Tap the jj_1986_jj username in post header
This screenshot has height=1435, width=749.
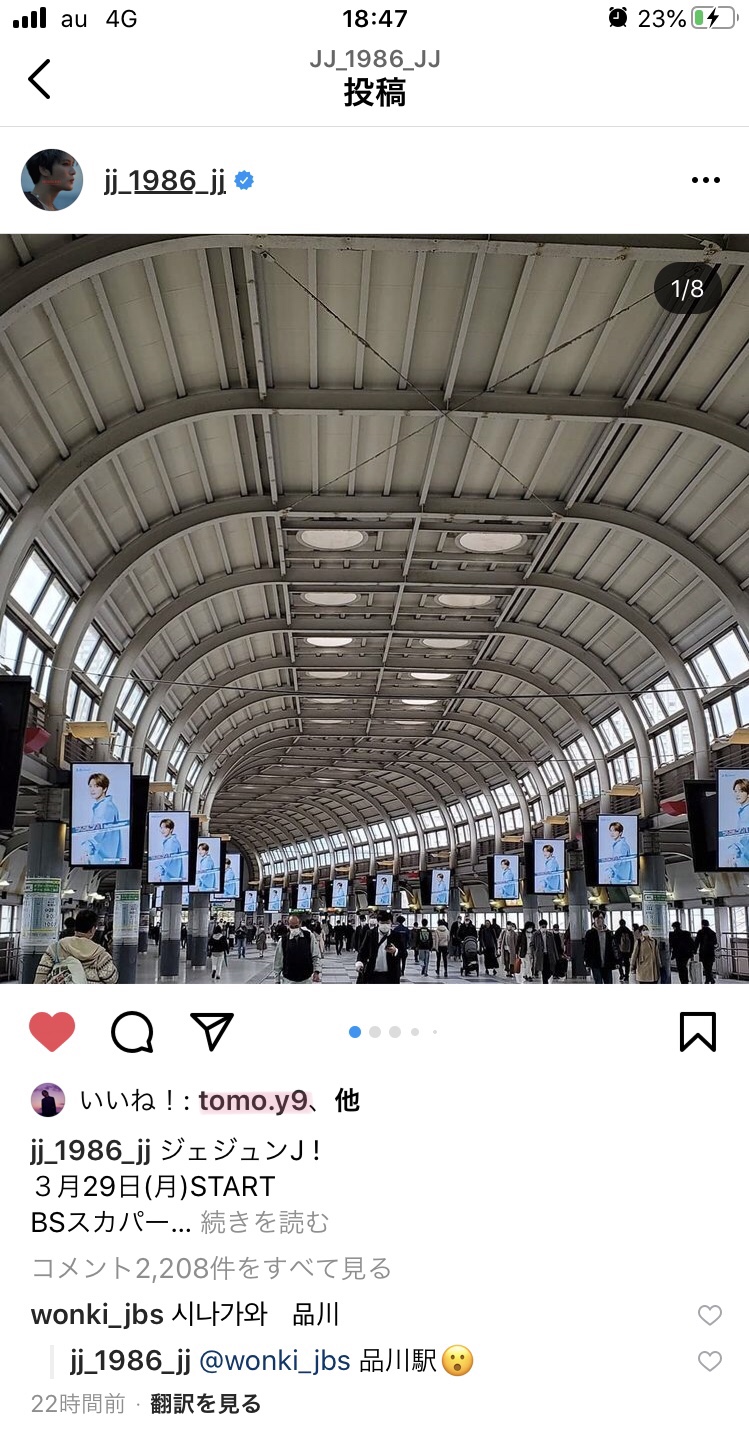point(165,181)
